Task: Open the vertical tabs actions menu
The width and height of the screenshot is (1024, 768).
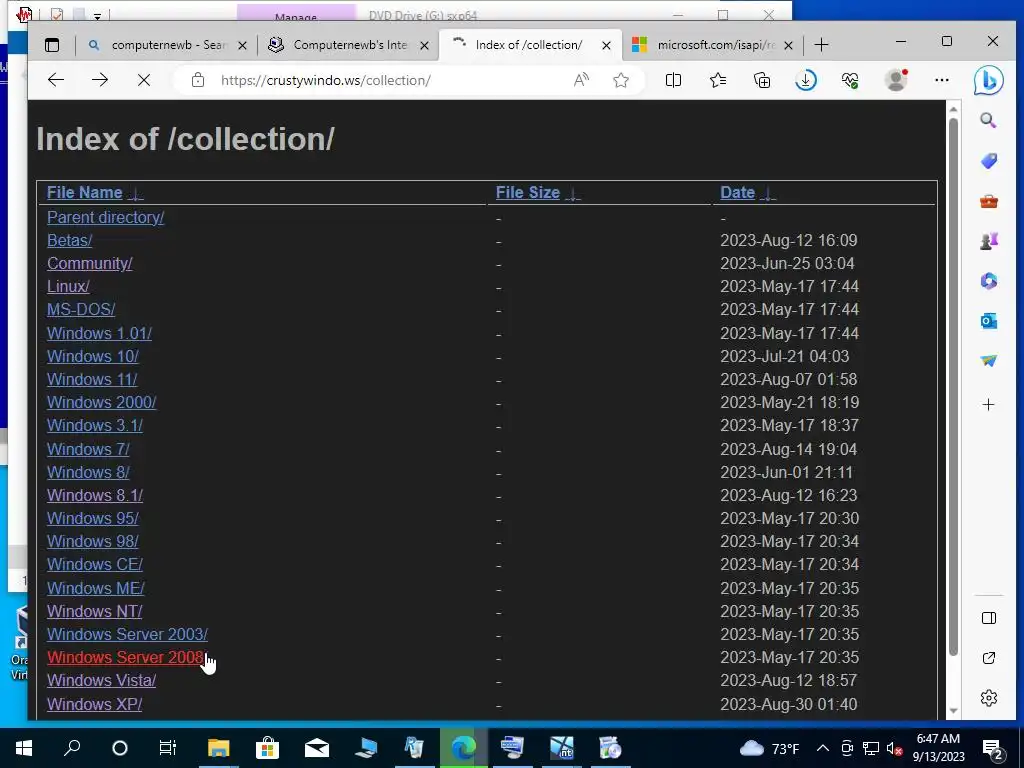Action: pyautogui.click(x=52, y=45)
